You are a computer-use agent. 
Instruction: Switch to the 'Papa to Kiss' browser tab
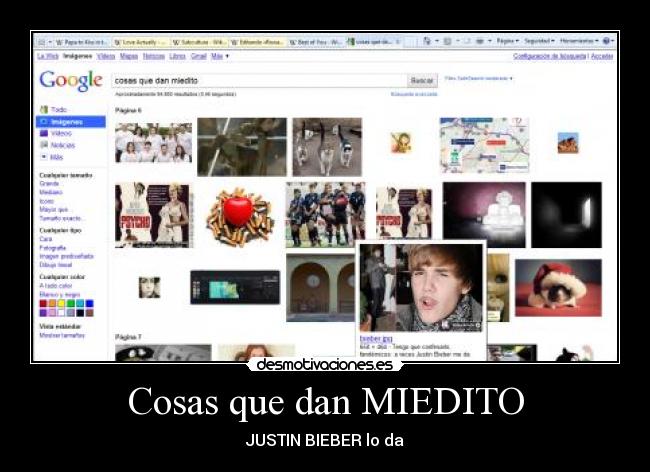tap(82, 42)
